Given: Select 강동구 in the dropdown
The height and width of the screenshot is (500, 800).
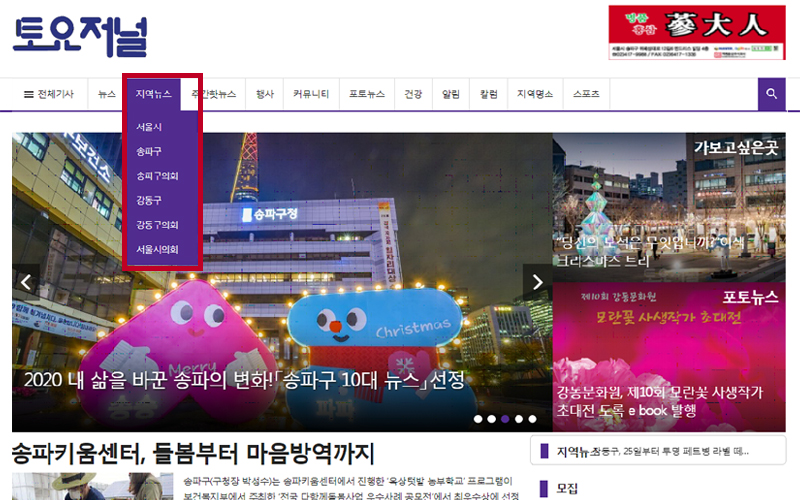Looking at the screenshot, I should click(148, 201).
